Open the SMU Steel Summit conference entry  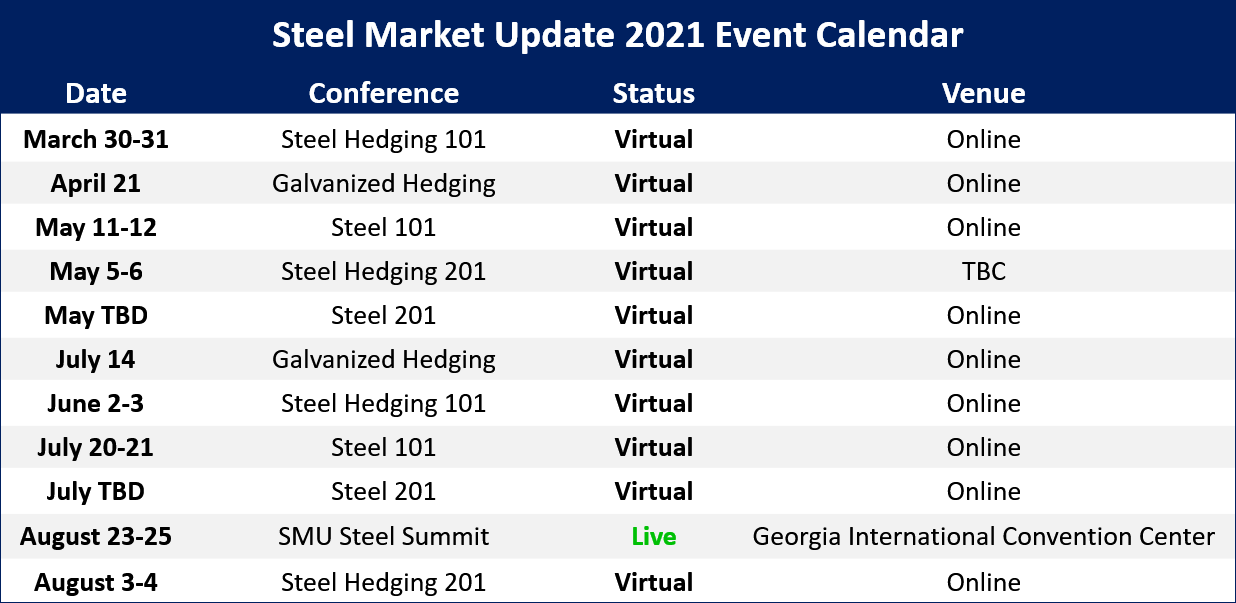(383, 536)
